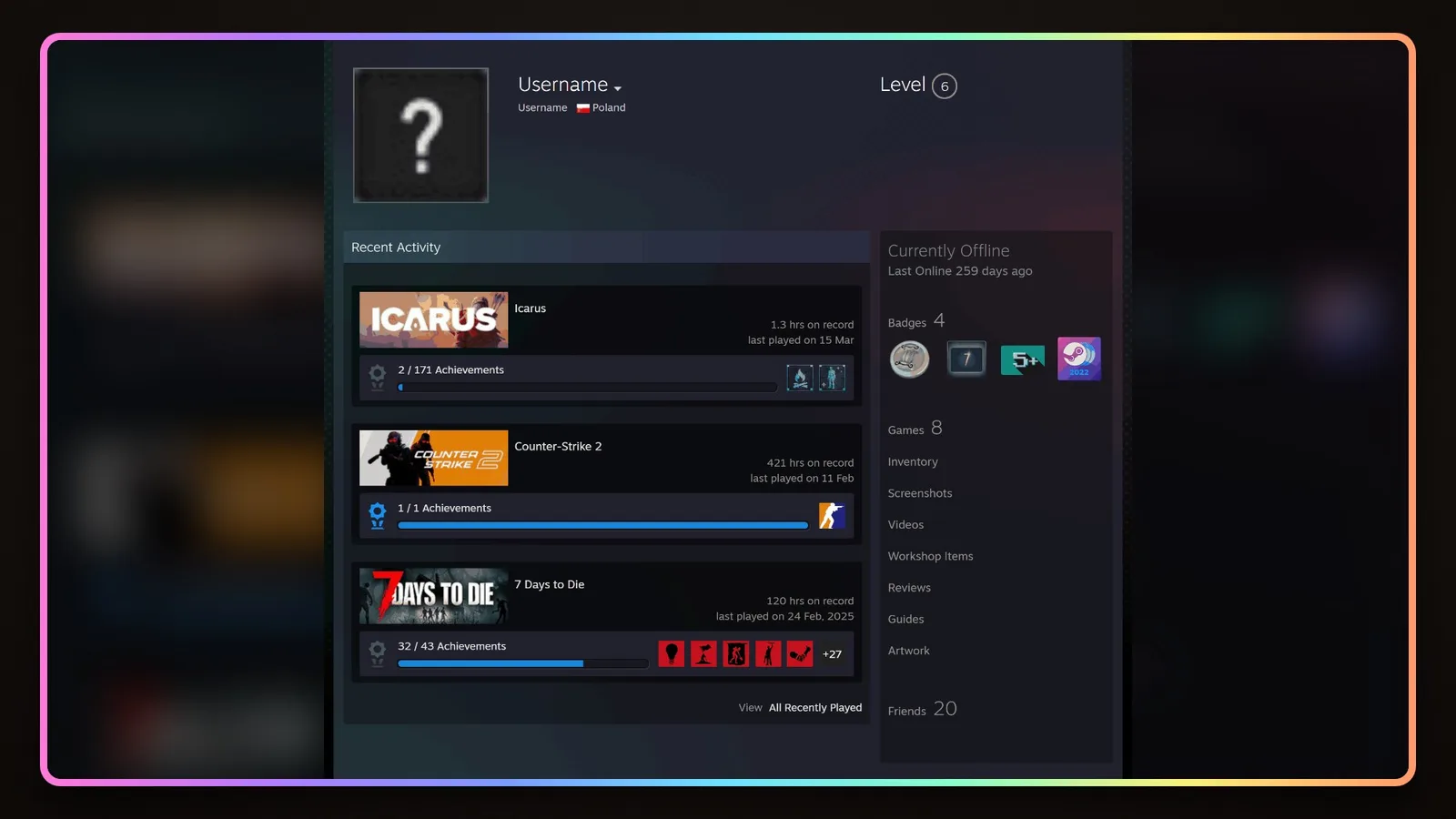The height and width of the screenshot is (819, 1456).
Task: Click Counter-Strike 2 blue achievements gear icon
Action: 378,515
